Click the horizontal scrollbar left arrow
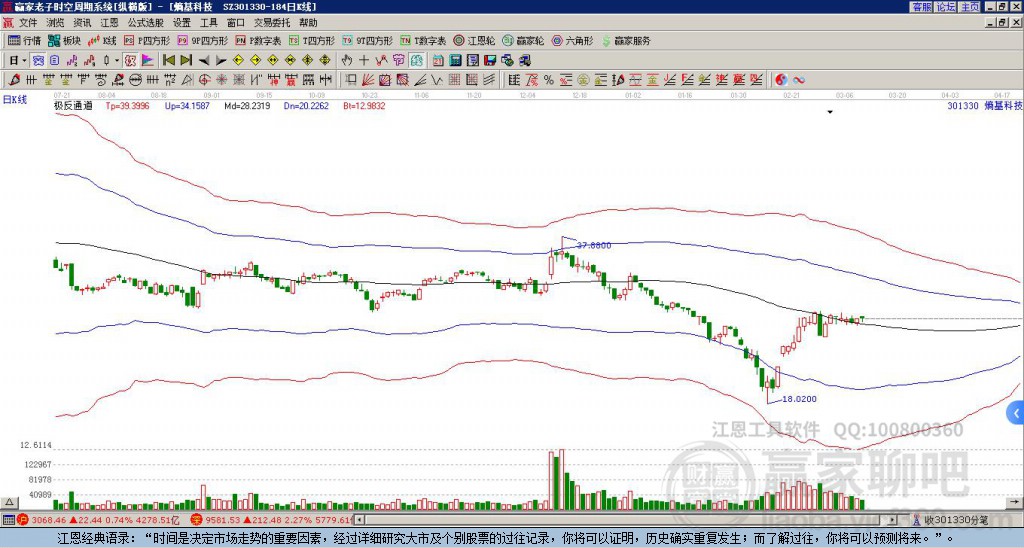The height and width of the screenshot is (548, 1024). [360, 520]
